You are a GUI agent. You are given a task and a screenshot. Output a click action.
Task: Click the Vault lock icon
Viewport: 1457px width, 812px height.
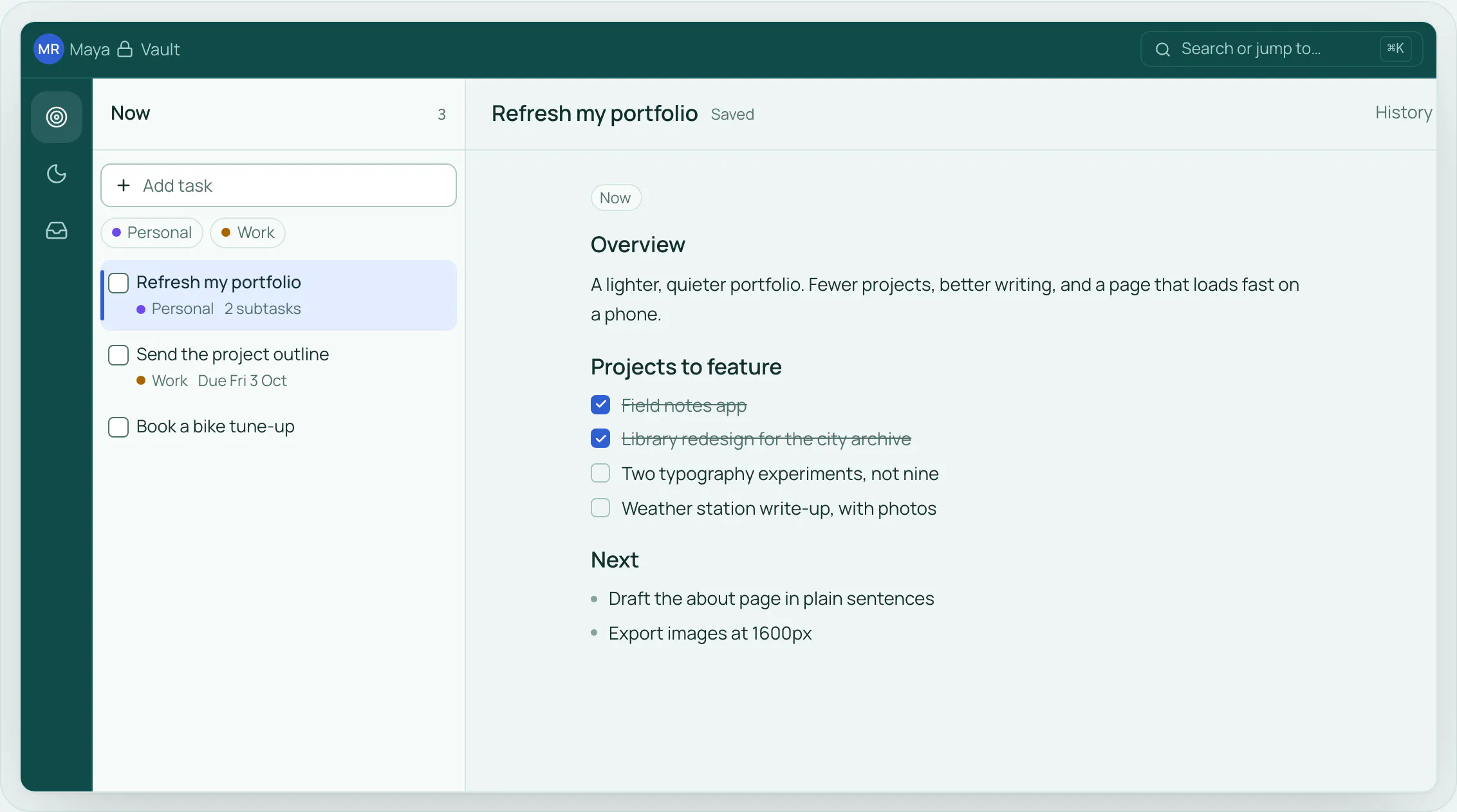[125, 49]
